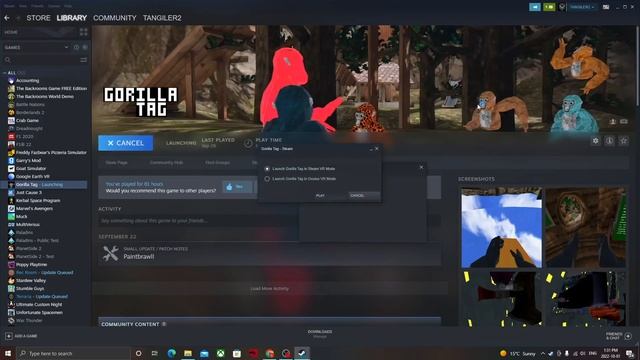Open Microsoft Edge from the taskbar
640x360 pixels.
click(171, 353)
